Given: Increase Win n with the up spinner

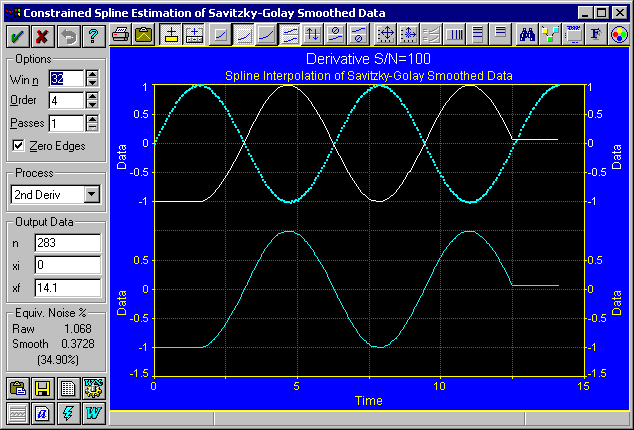Looking at the screenshot, I should point(92,74).
